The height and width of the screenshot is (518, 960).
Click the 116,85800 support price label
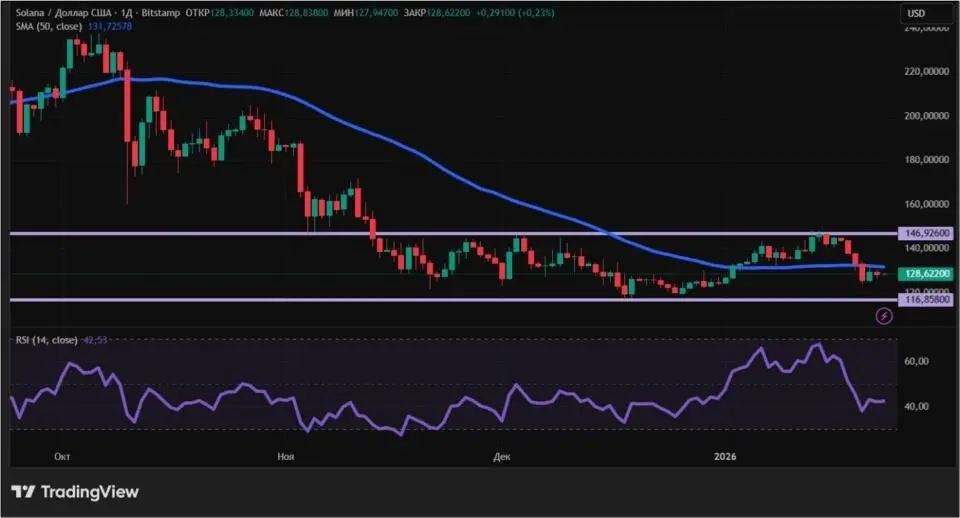click(927, 299)
